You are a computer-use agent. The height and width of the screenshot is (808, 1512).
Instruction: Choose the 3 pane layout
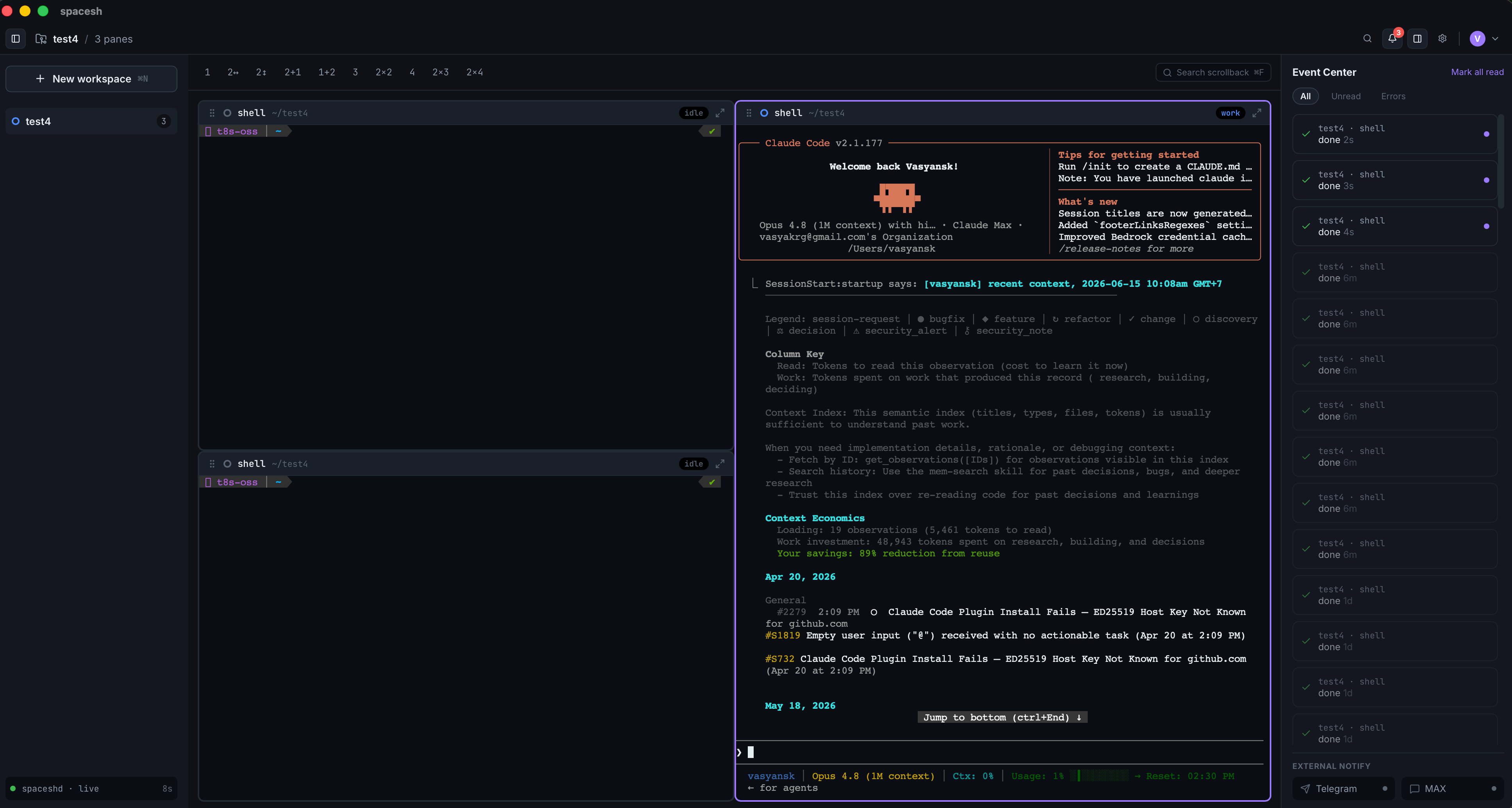[x=355, y=72]
